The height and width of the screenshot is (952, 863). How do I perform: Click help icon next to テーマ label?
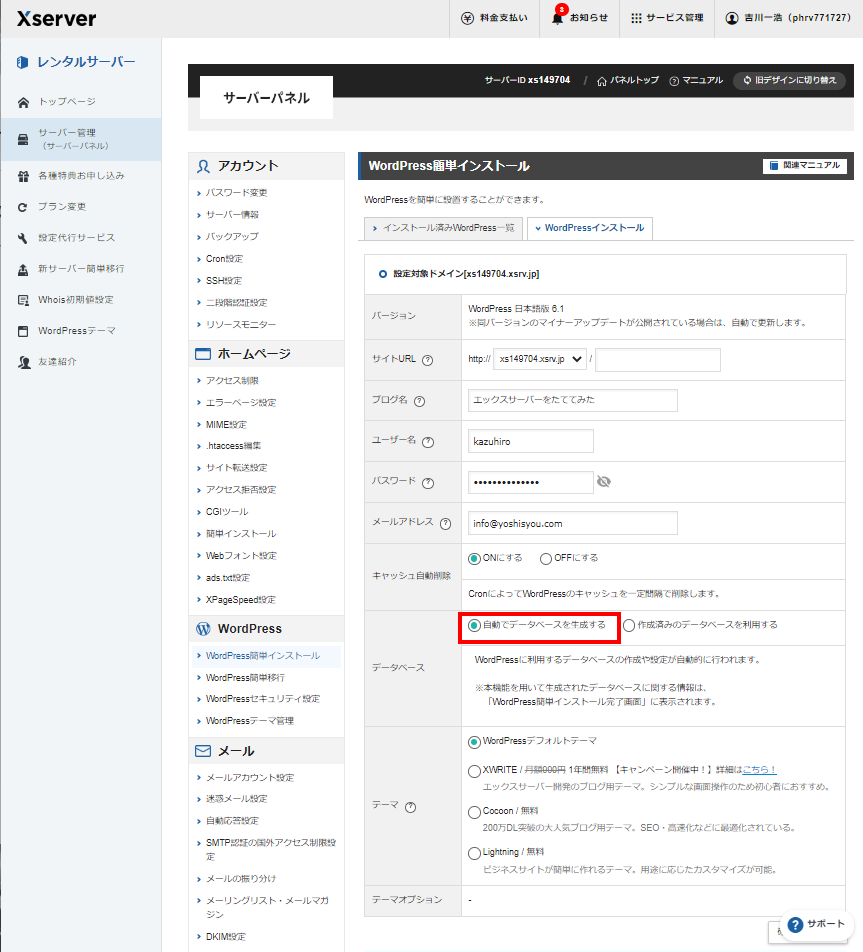tap(410, 807)
